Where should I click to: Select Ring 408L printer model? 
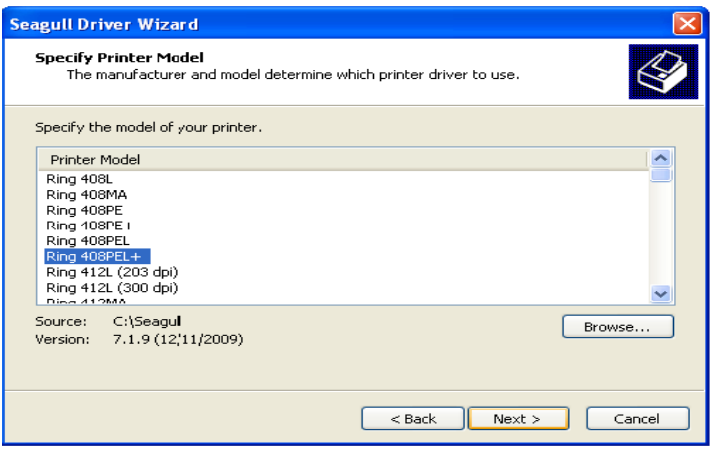pyautogui.click(x=79, y=178)
